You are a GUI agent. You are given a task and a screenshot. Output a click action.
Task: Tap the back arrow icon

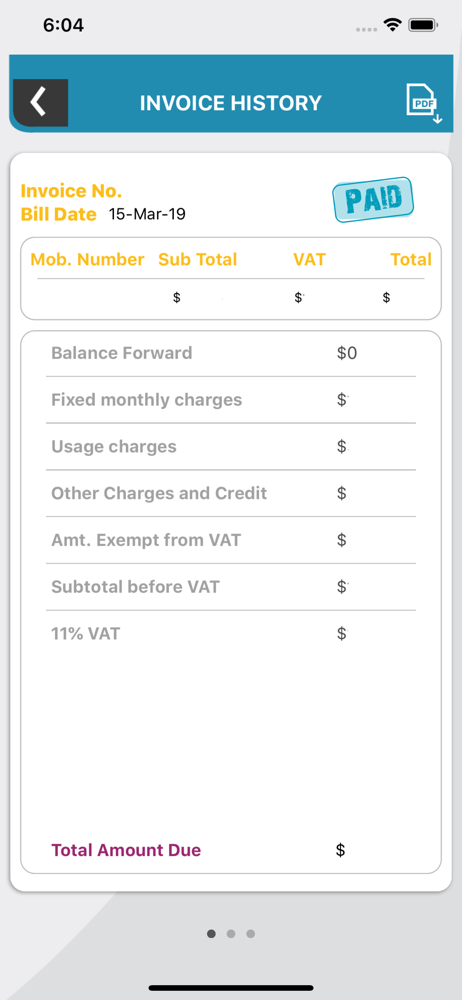40,103
